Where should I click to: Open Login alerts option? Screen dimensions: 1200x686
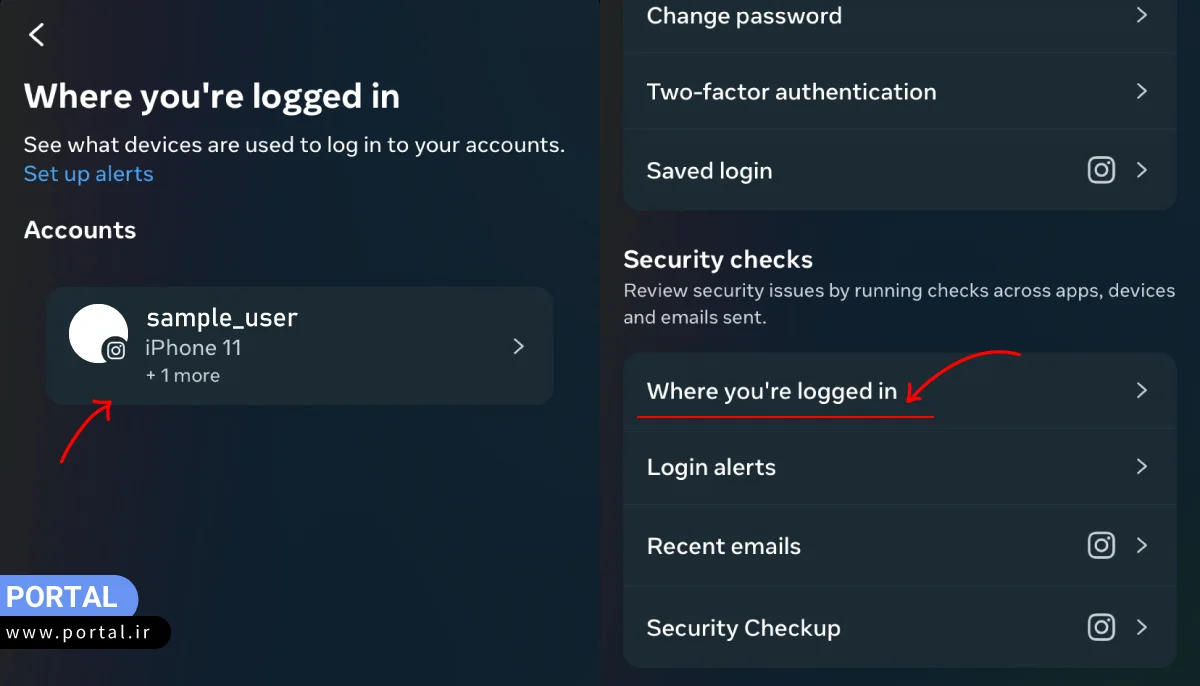pos(711,467)
